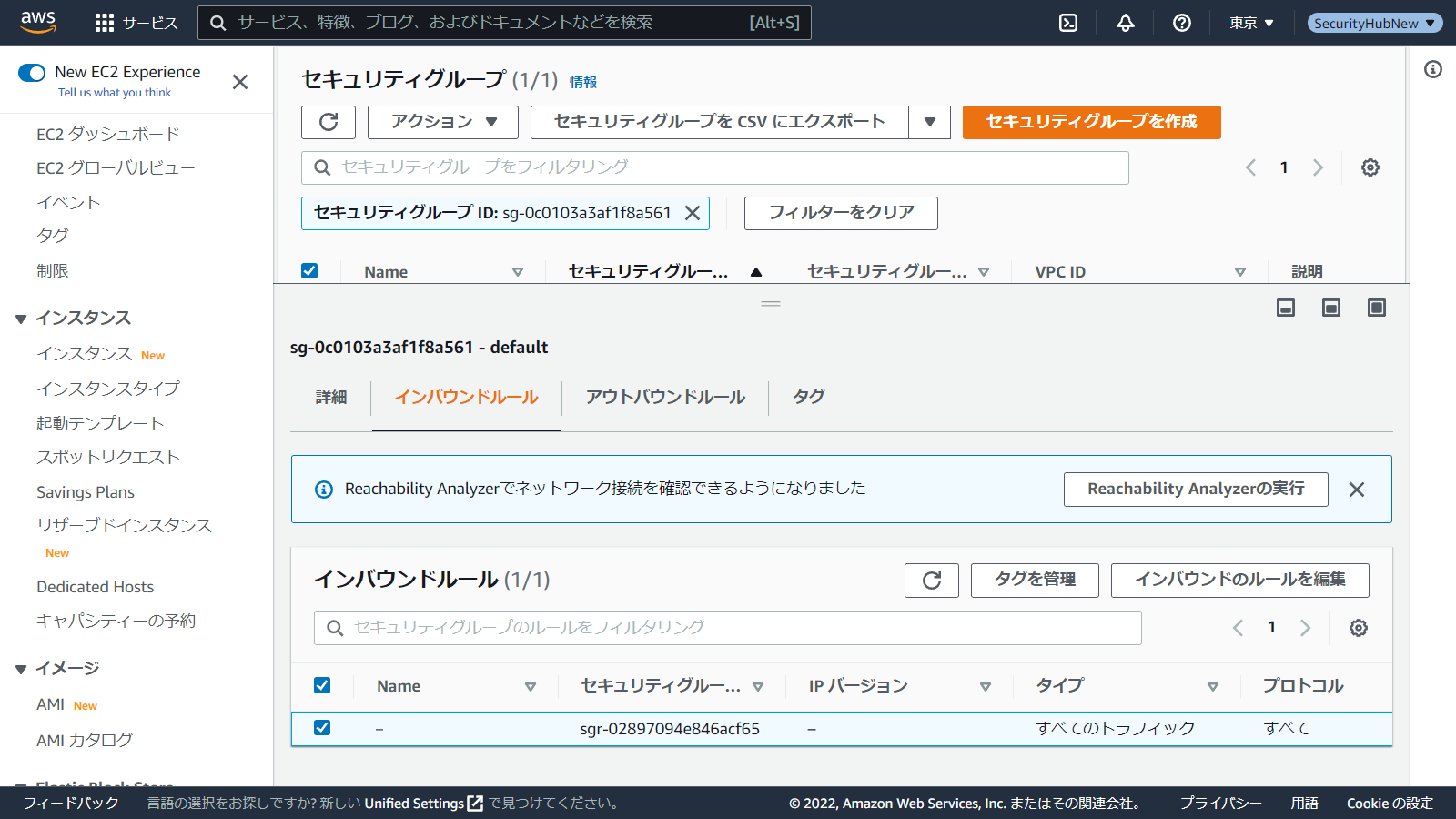Click インバウンドのルールを編集 button
Image resolution: width=1456 pixels, height=819 pixels.
1239,581
